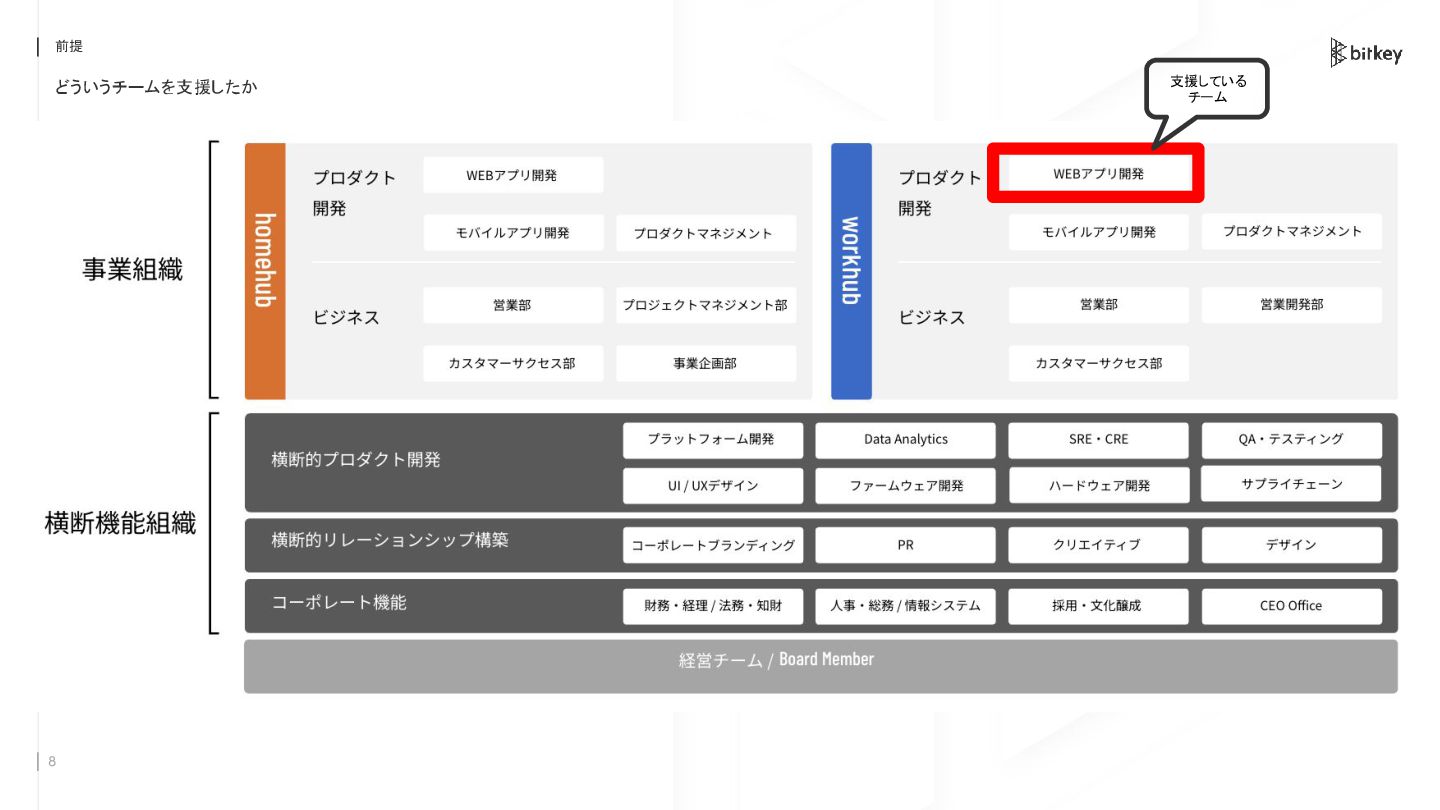1440x810 pixels.
Task: Select workhub モバイルアプリ開発 box
Action: 1098,231
